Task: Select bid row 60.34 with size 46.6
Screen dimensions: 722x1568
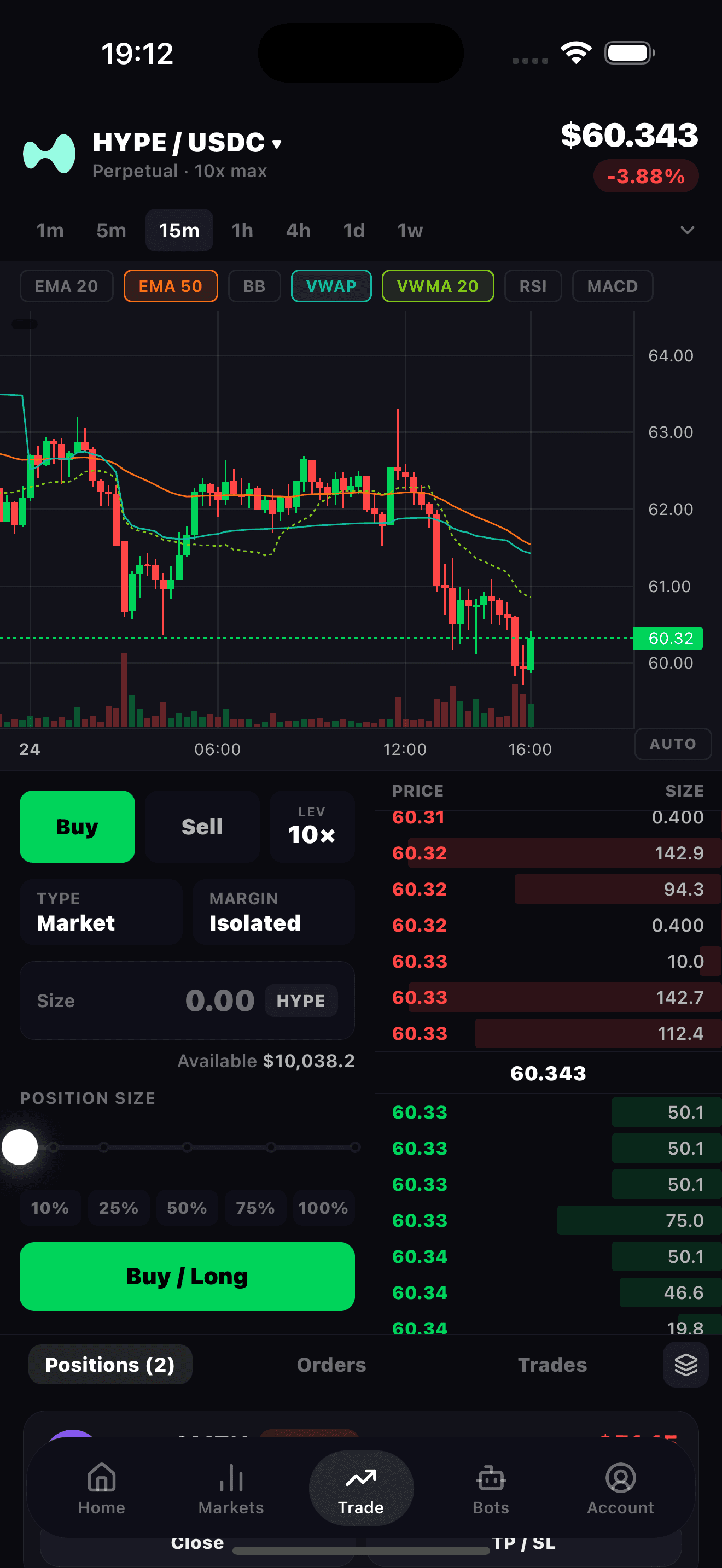Action: 548,1292
